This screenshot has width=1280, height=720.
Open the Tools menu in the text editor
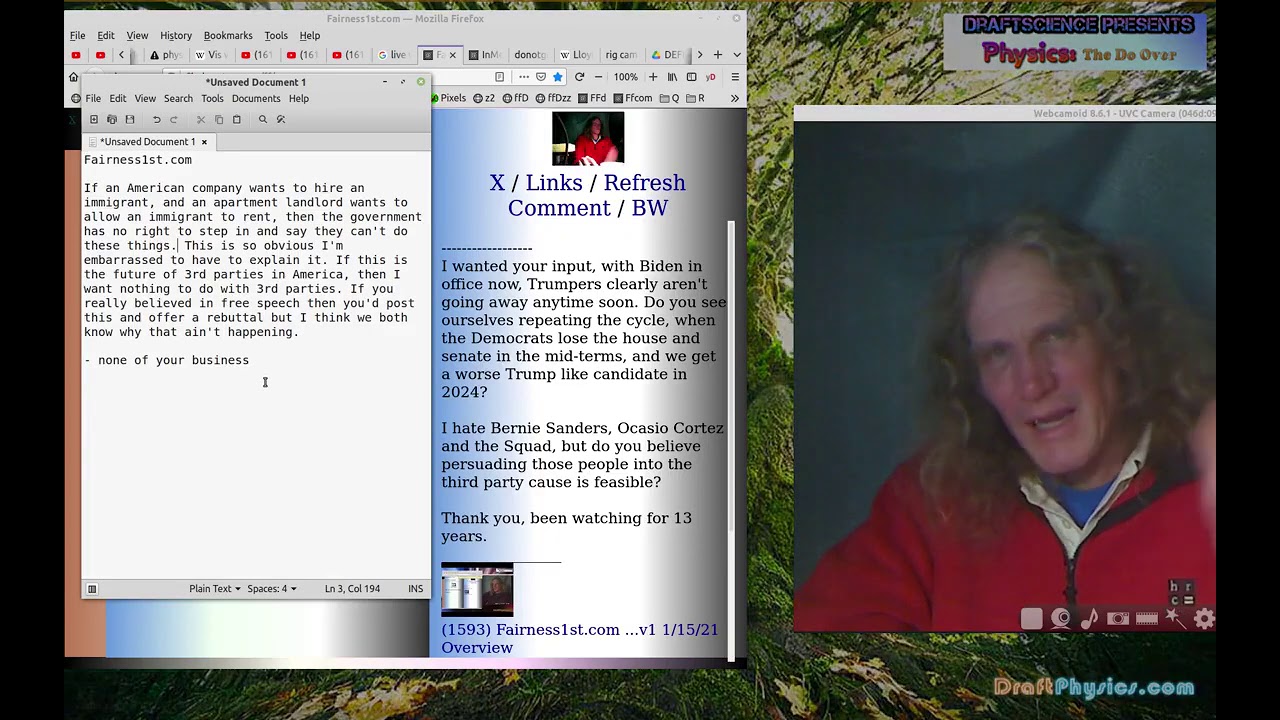pos(212,98)
